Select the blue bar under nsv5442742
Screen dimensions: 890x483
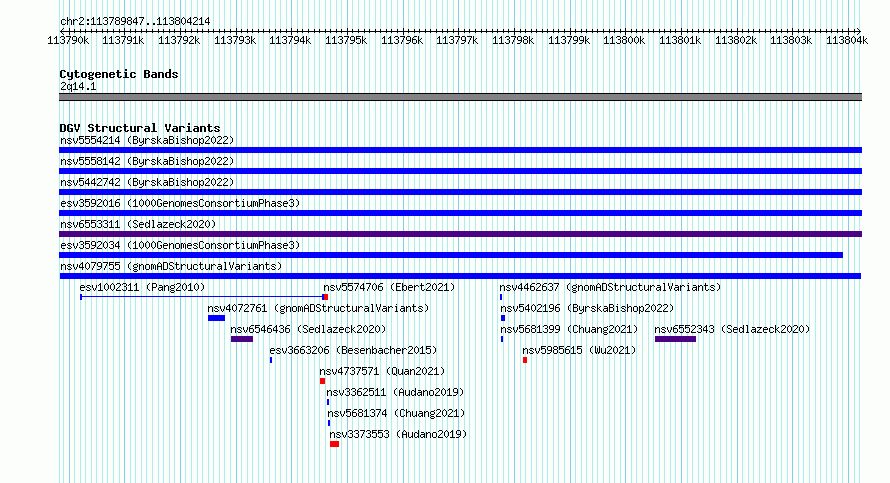click(460, 192)
